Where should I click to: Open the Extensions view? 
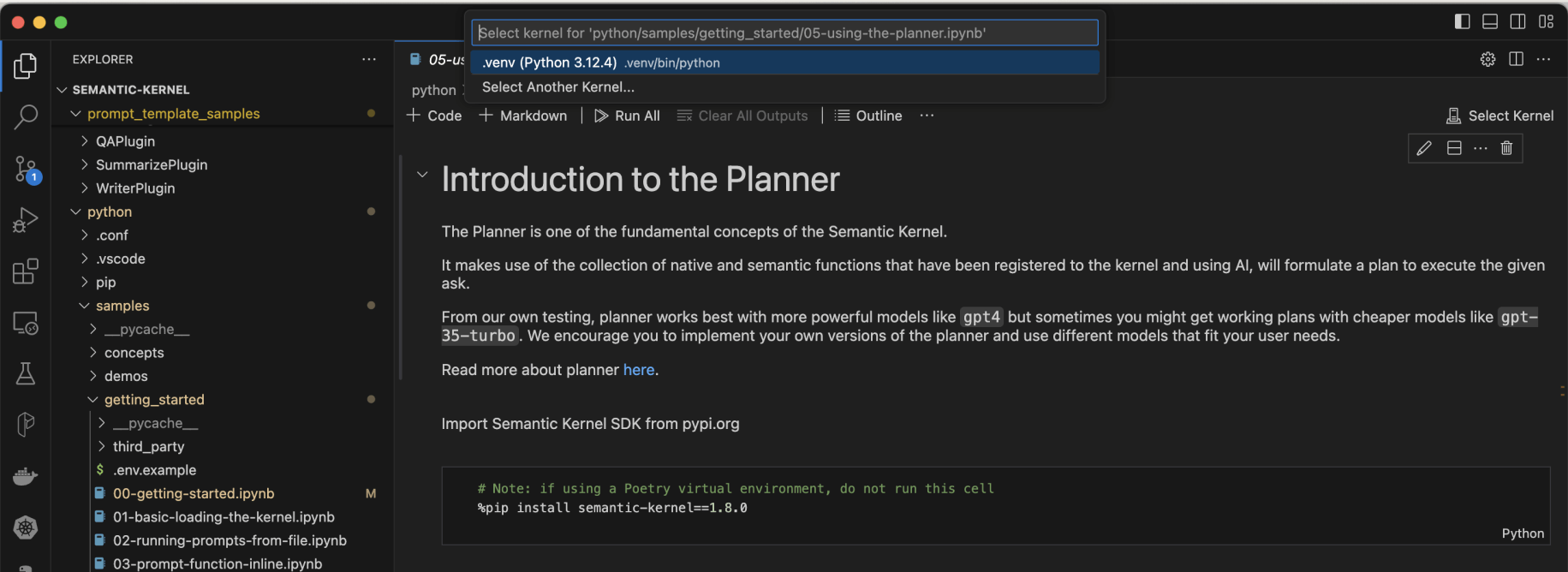26,271
